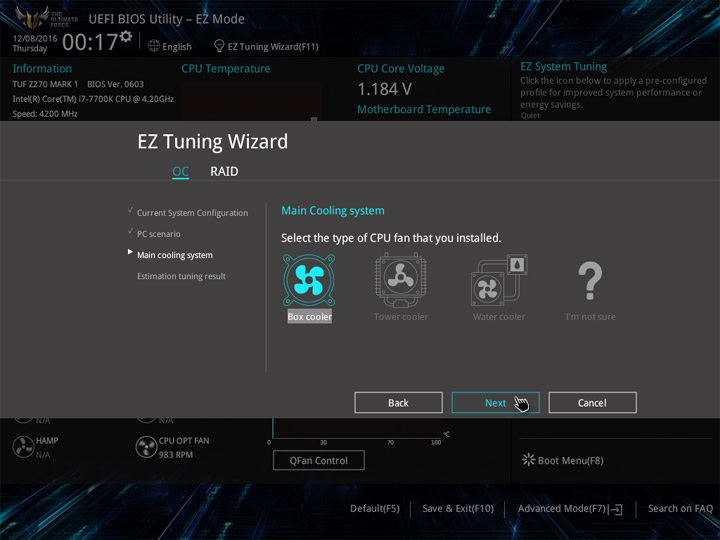Click the I'm not sure label

(591, 316)
